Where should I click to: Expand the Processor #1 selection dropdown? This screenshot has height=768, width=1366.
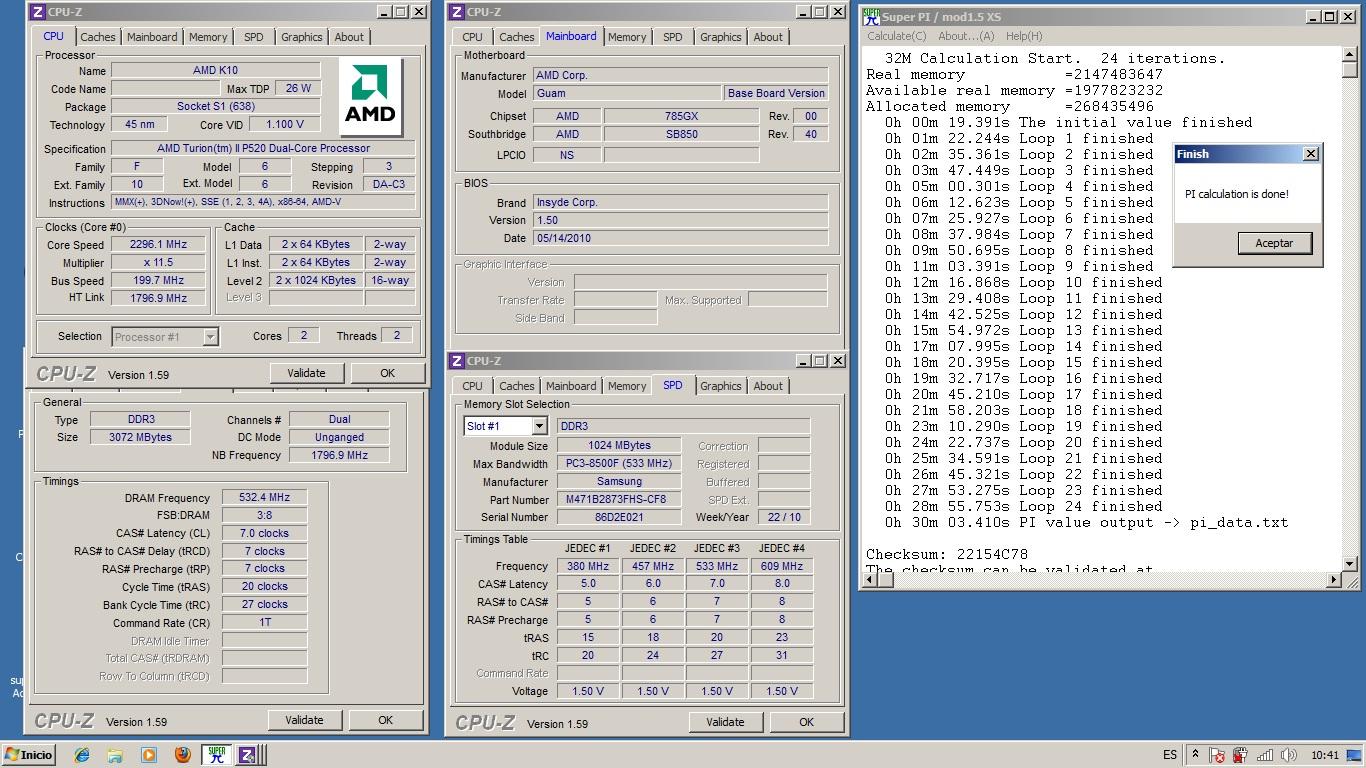pos(210,337)
